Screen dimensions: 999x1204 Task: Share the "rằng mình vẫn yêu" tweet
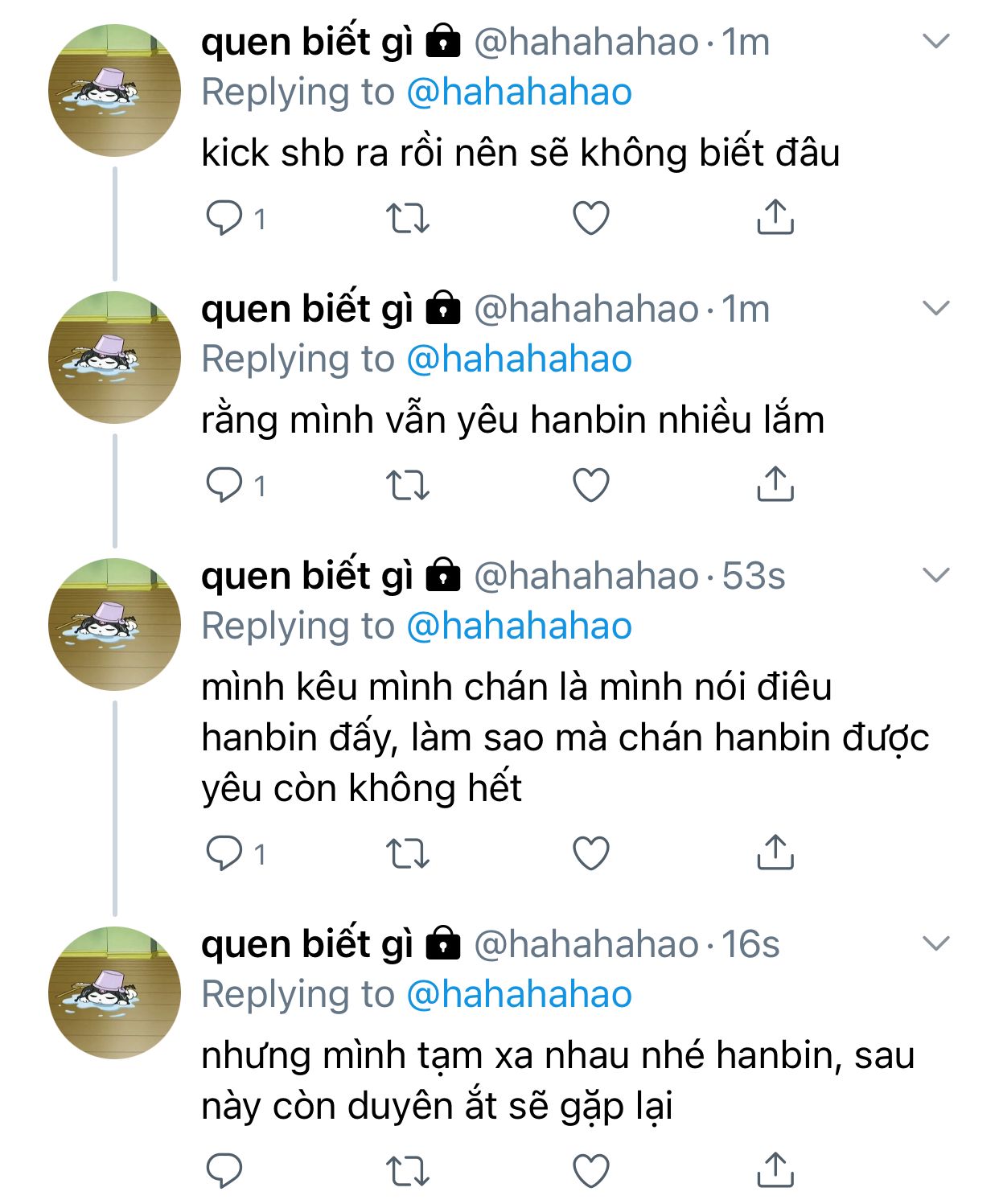[775, 483]
